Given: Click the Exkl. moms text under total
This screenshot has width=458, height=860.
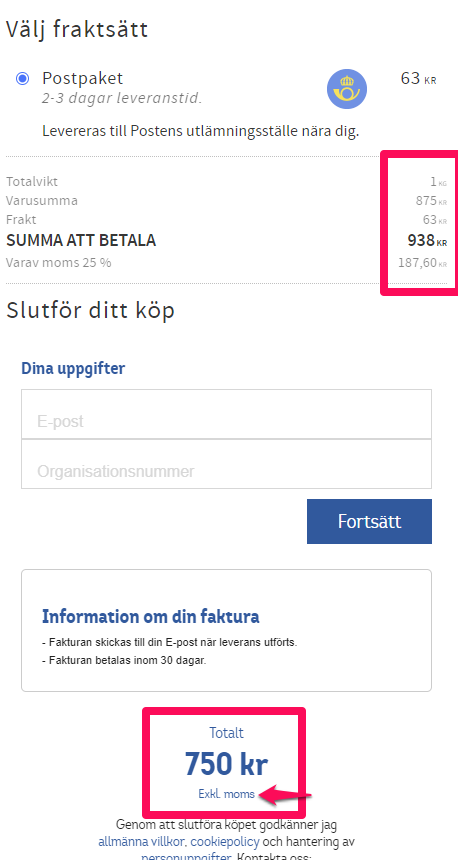Looking at the screenshot, I should [x=227, y=794].
